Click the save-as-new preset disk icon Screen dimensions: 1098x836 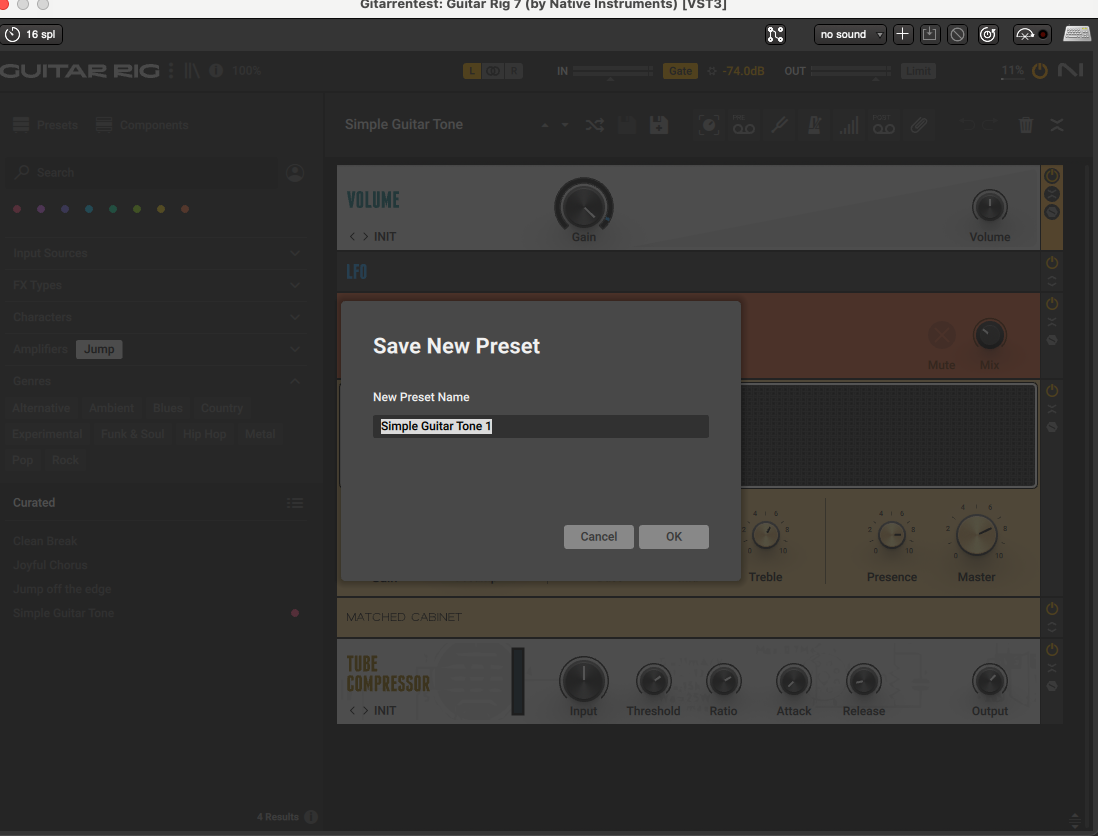(658, 125)
